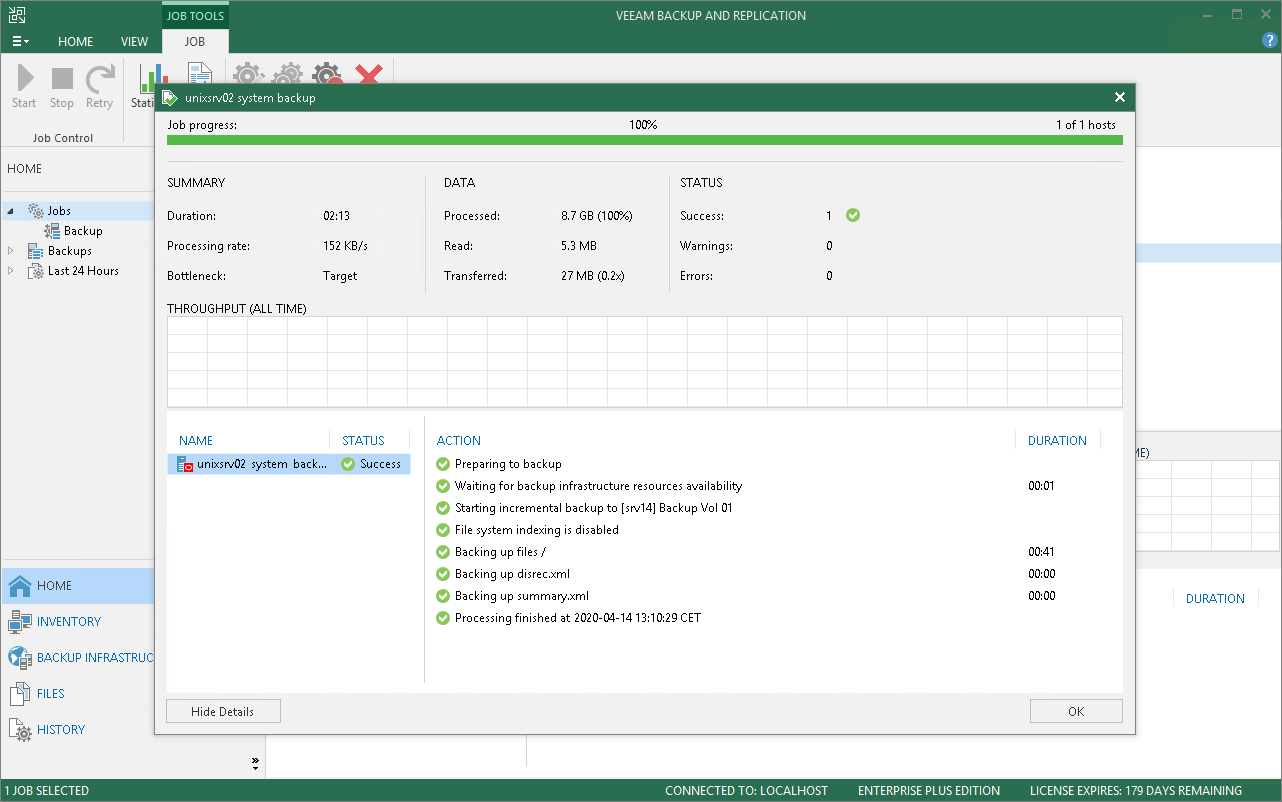Click the 'Backing up files /' action text
Screen dimensions: 1282x802
tap(500, 552)
